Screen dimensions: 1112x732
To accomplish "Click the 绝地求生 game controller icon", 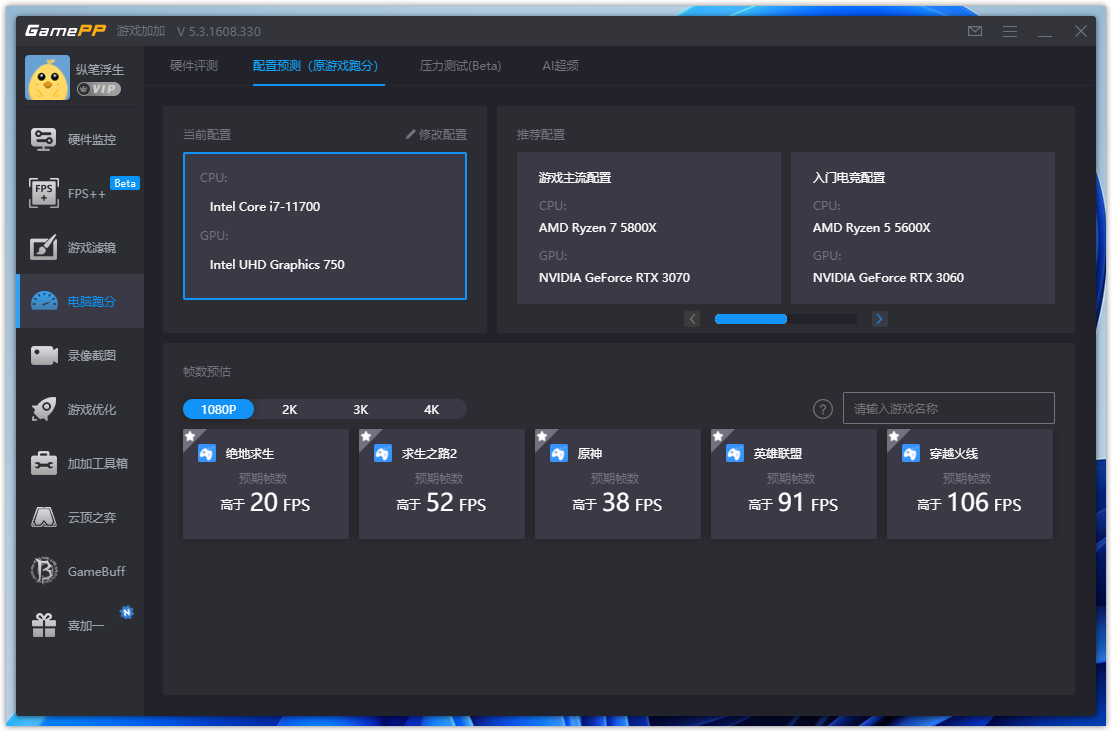I will pos(206,453).
